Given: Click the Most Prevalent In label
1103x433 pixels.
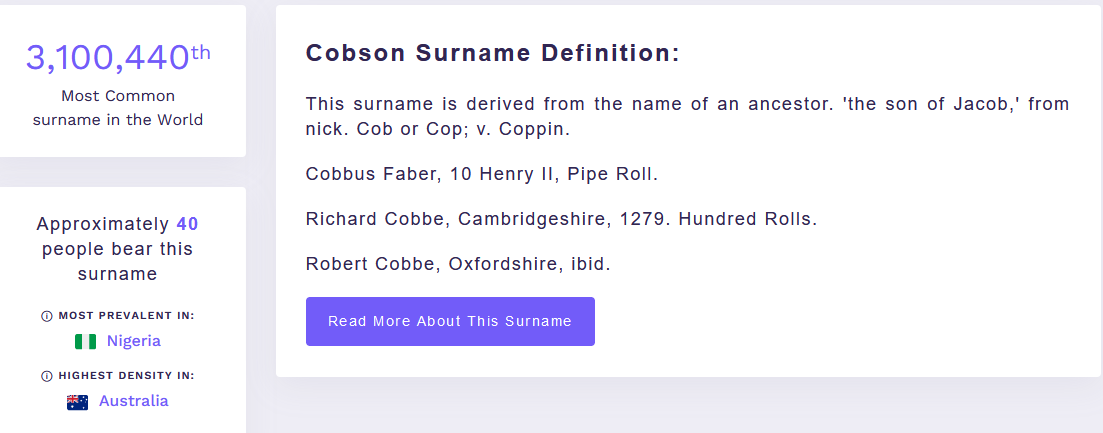Looking at the screenshot, I should [126, 316].
